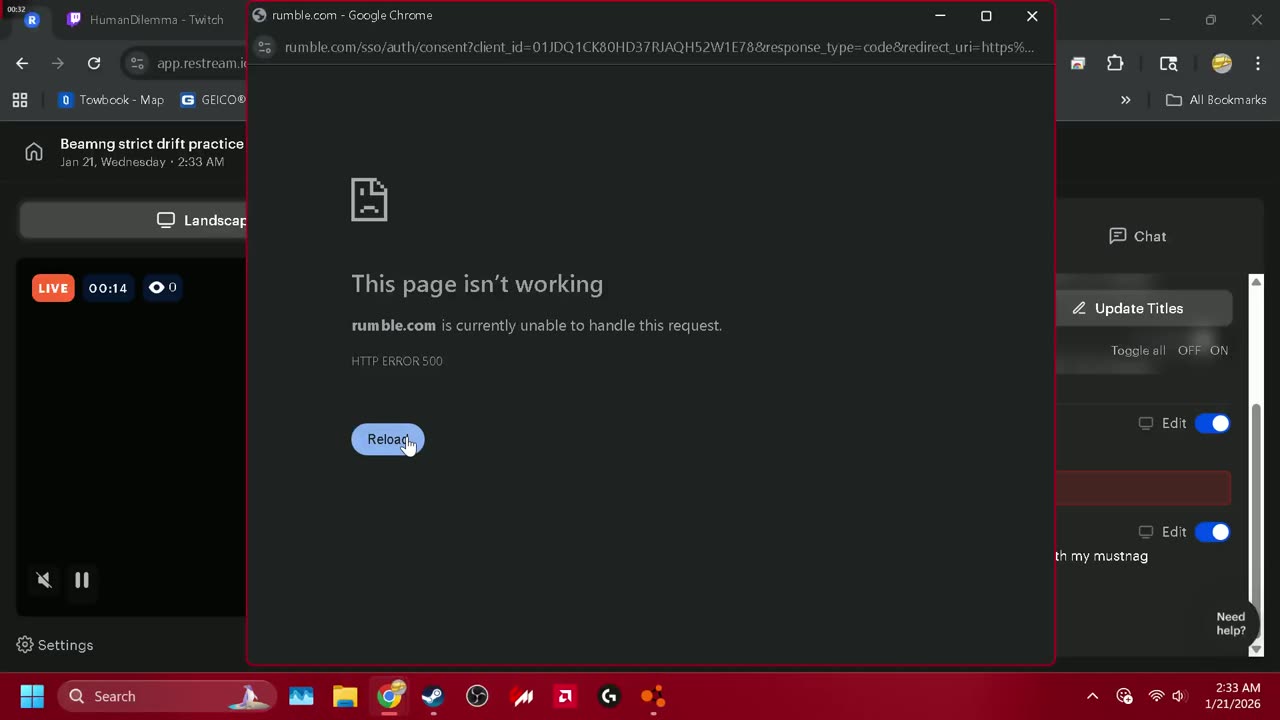Go to Restream home icon

[34, 152]
